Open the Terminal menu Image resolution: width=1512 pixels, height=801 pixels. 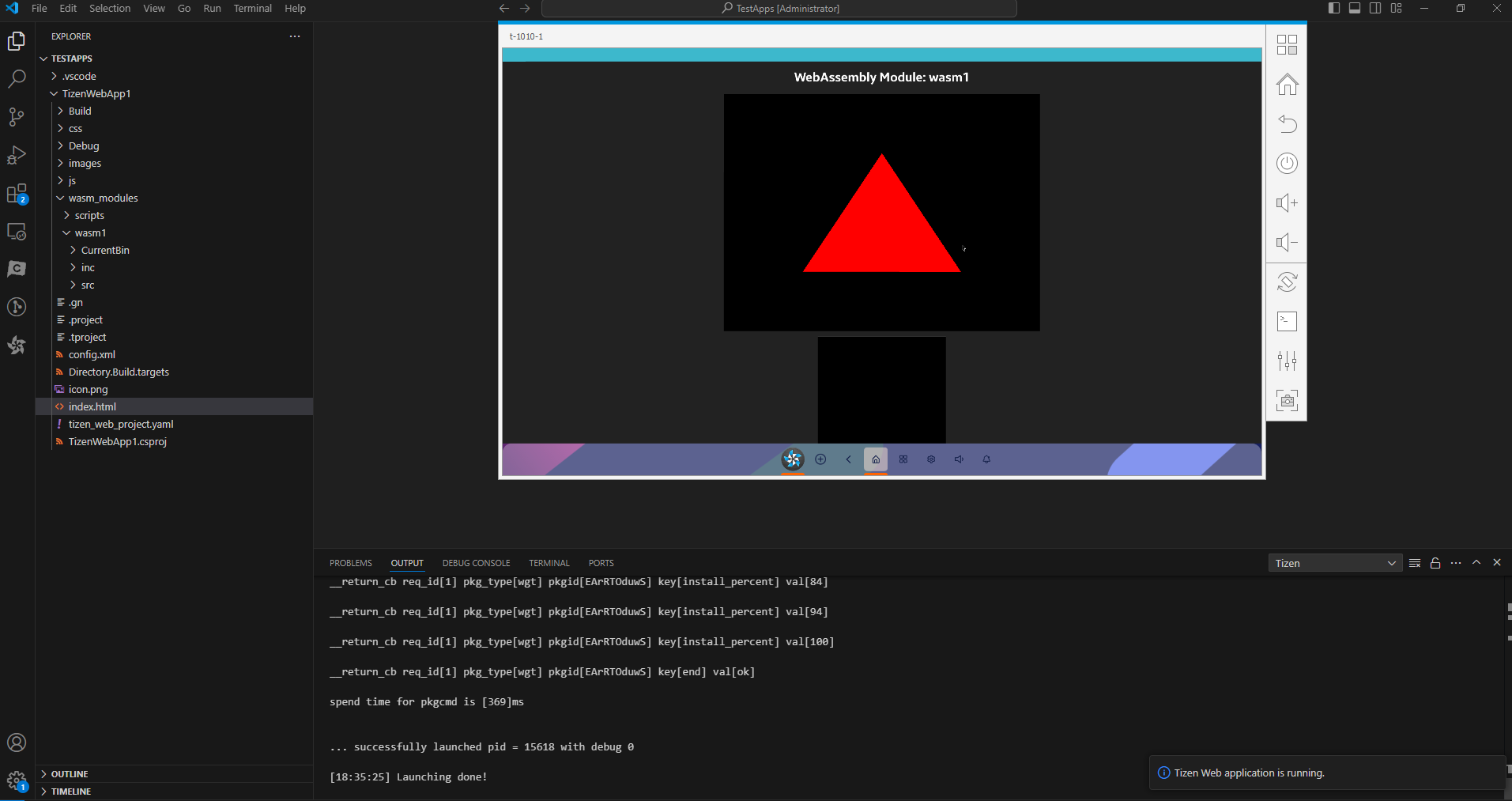point(252,8)
